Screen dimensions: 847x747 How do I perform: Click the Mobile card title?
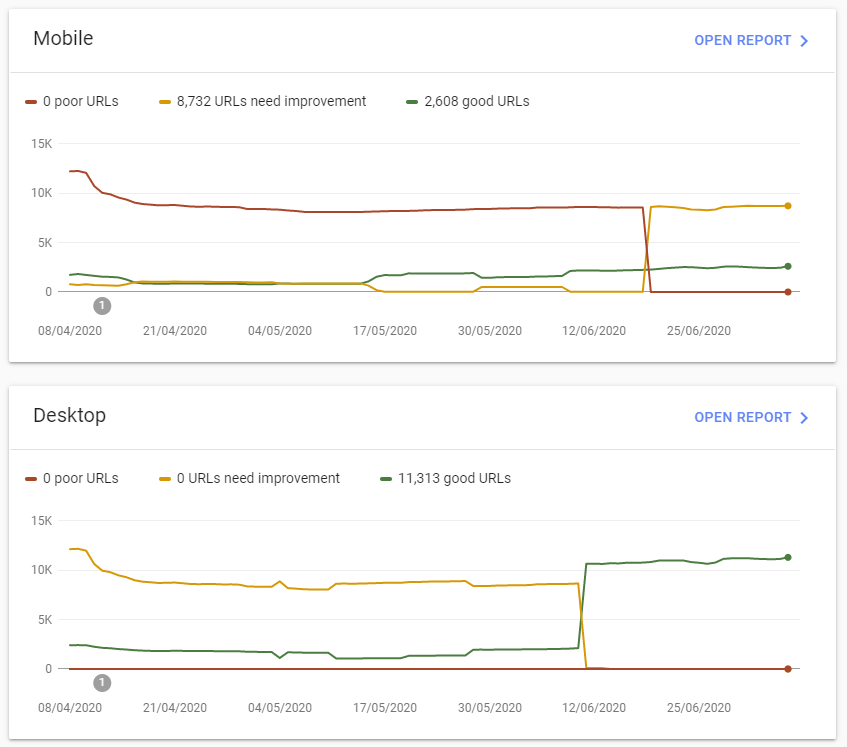pyautogui.click(x=63, y=39)
